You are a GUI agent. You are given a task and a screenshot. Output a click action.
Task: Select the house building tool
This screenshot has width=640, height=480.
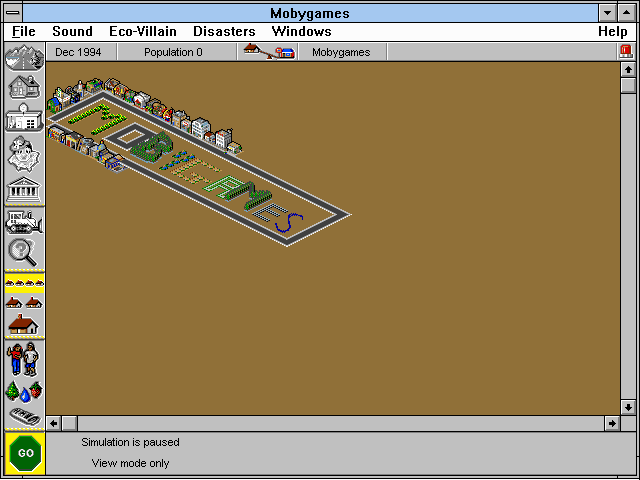(24, 87)
